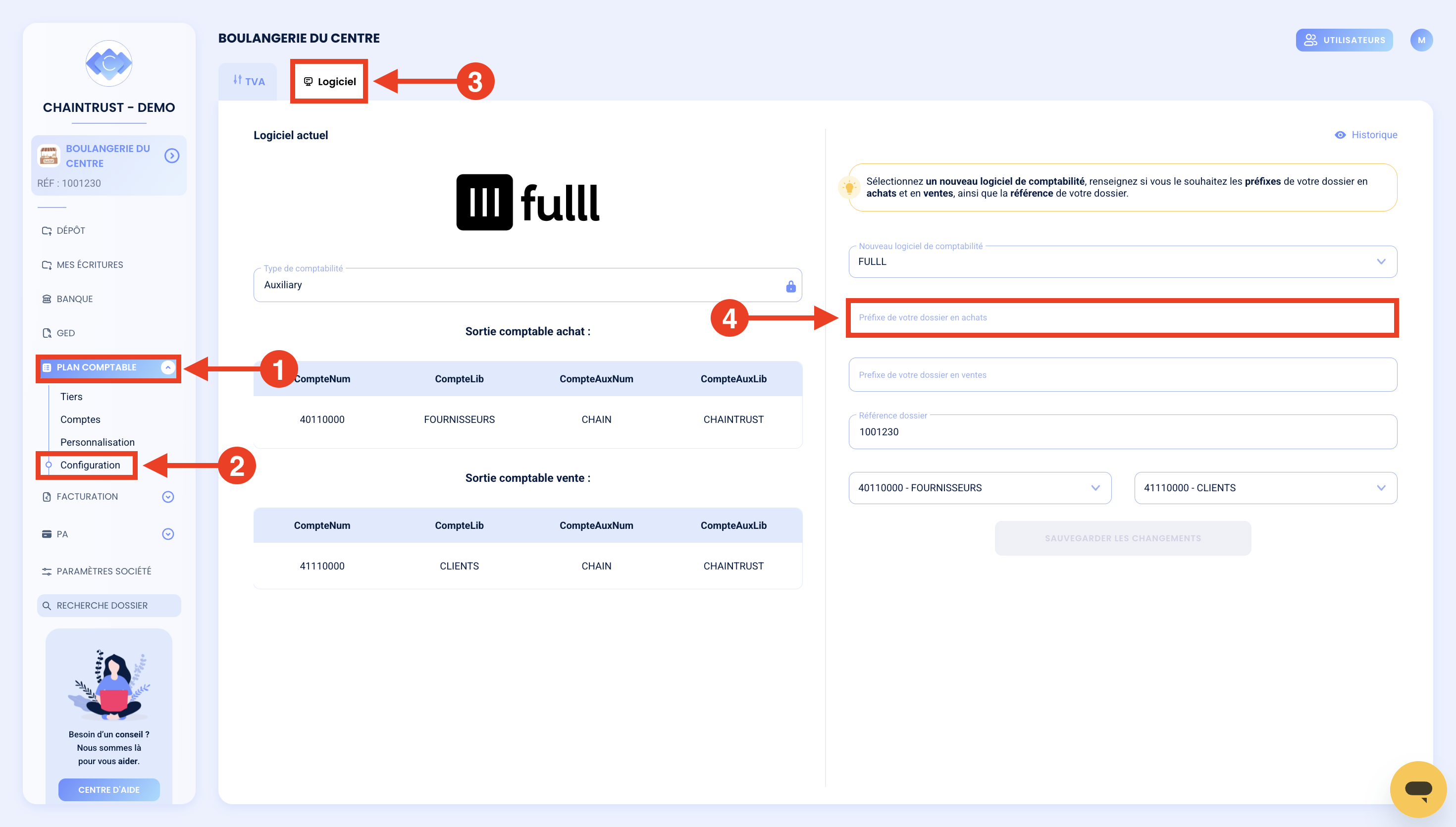Click cell 40110000 in achat table
Viewport: 1456px width, 827px height.
[322, 419]
